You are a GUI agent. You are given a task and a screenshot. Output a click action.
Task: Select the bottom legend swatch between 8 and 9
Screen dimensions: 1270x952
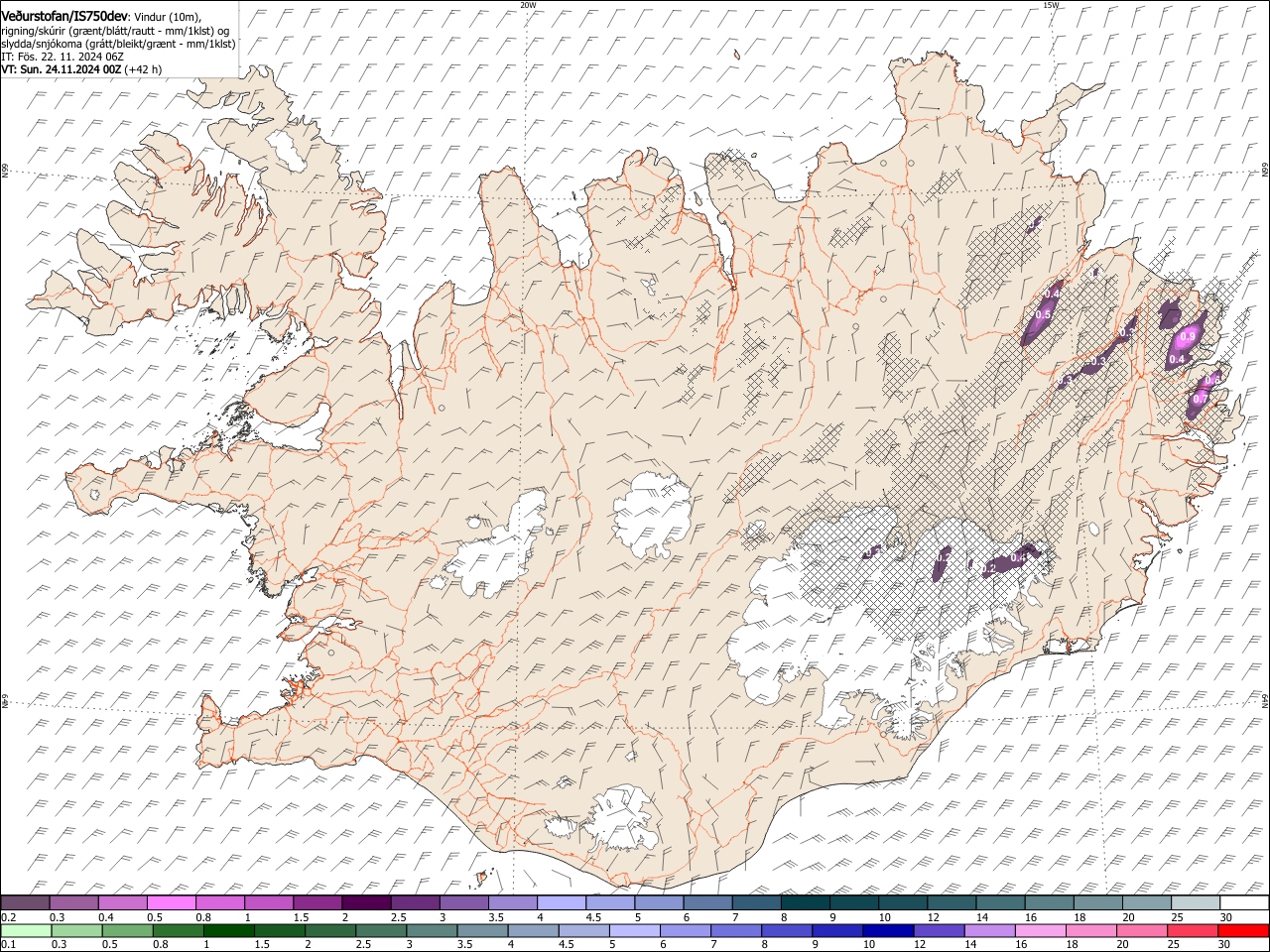pos(787,930)
